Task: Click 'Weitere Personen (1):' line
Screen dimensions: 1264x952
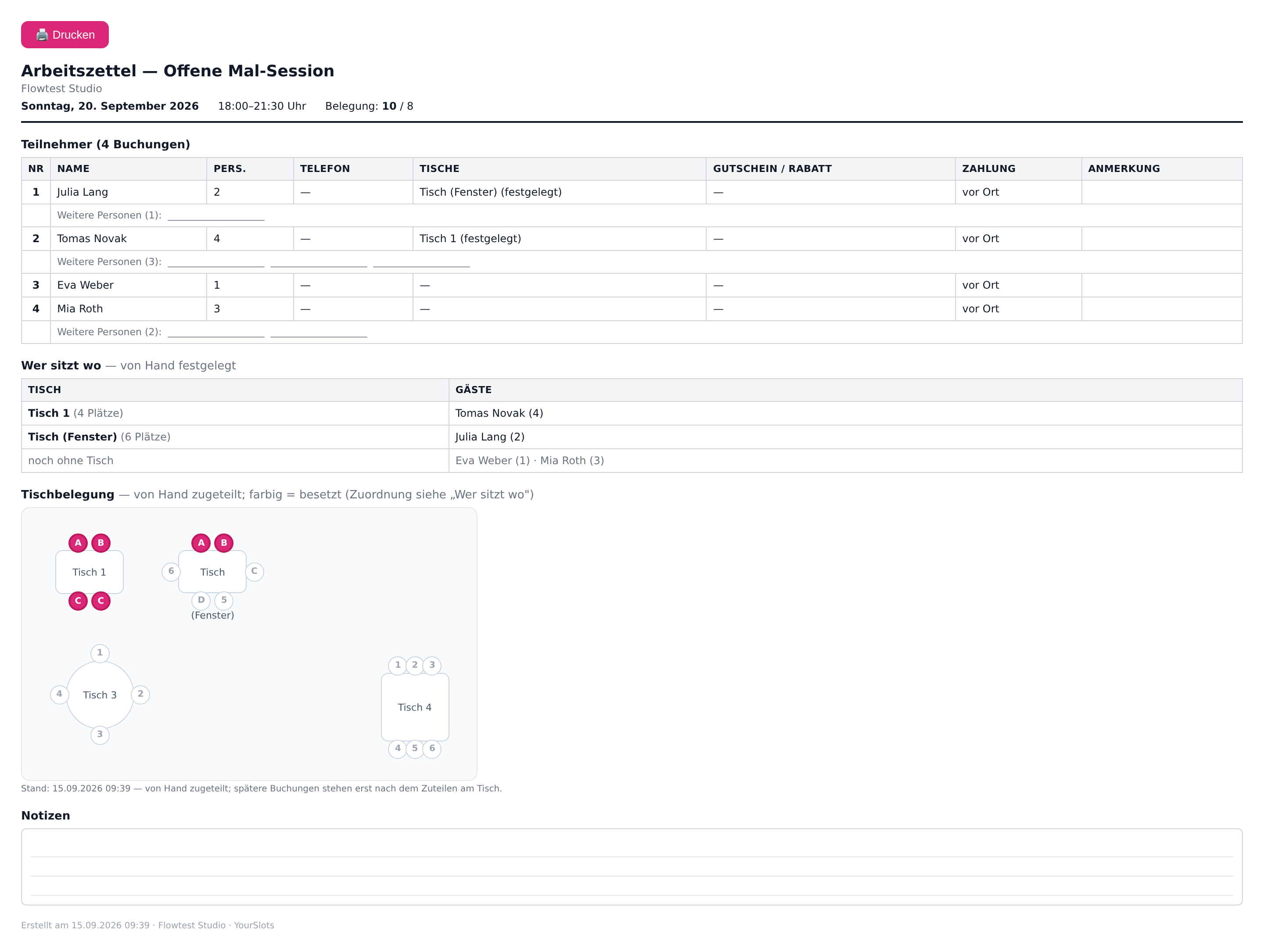Action: [x=646, y=215]
